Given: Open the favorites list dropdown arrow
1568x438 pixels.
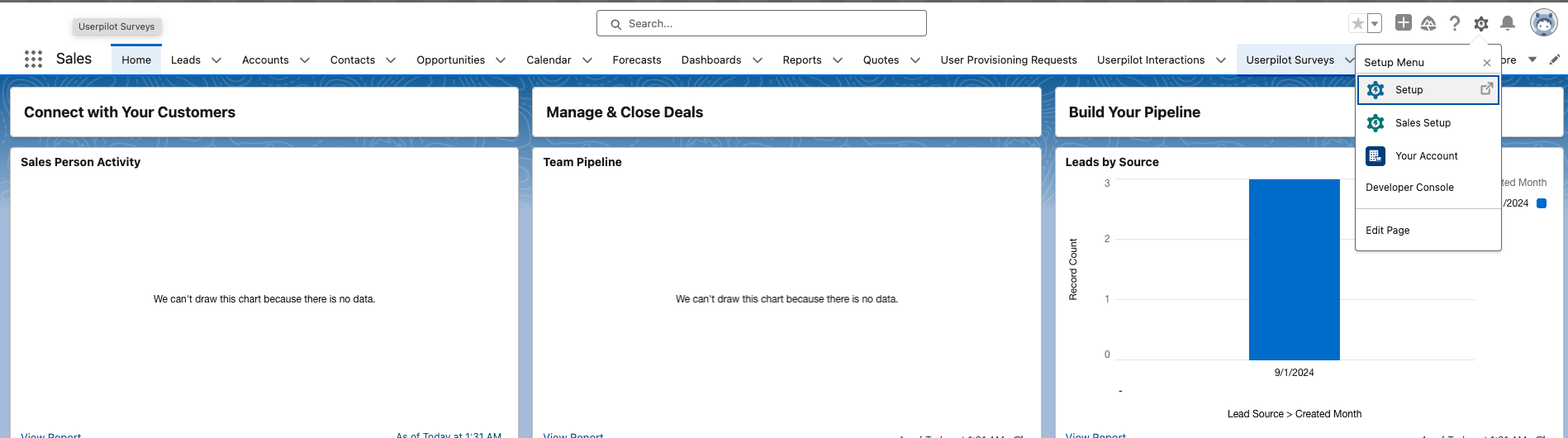Looking at the screenshot, I should coord(1375,24).
